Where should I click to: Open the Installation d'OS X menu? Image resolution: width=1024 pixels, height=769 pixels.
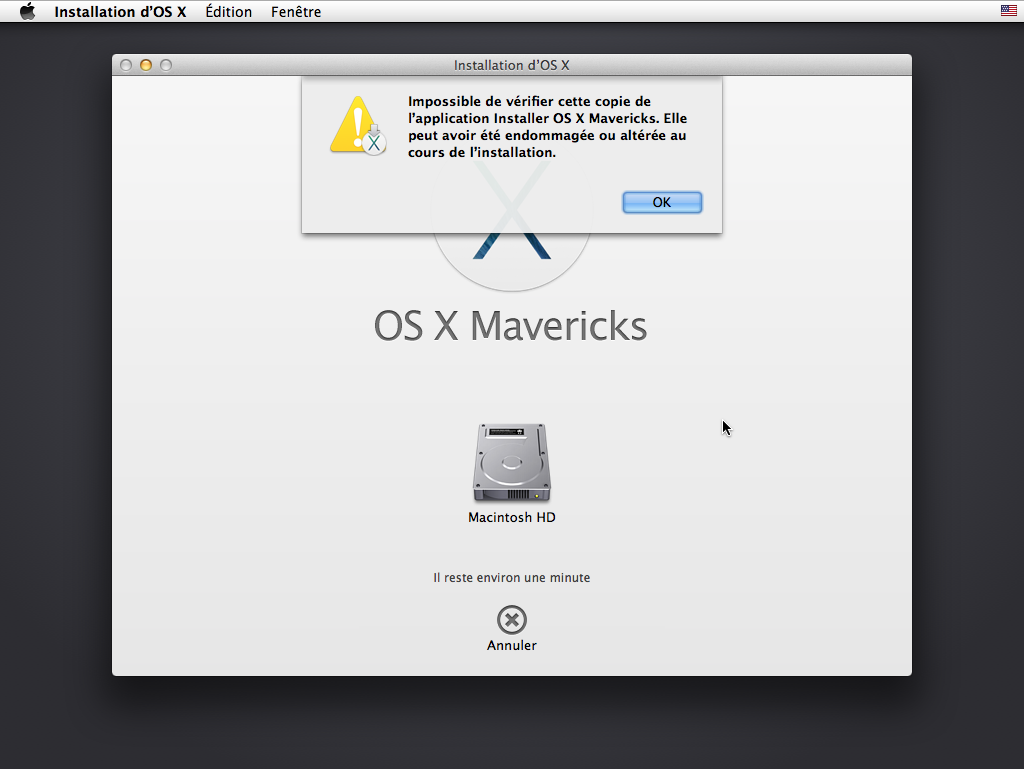[120, 12]
